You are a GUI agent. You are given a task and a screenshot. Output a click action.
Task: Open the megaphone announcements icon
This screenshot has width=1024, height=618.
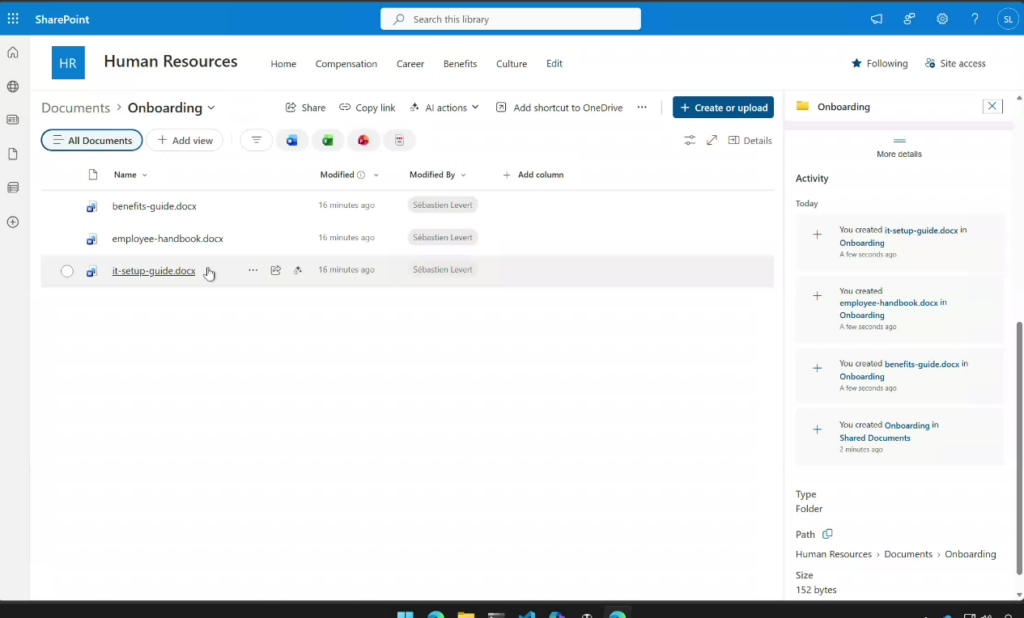tap(877, 19)
